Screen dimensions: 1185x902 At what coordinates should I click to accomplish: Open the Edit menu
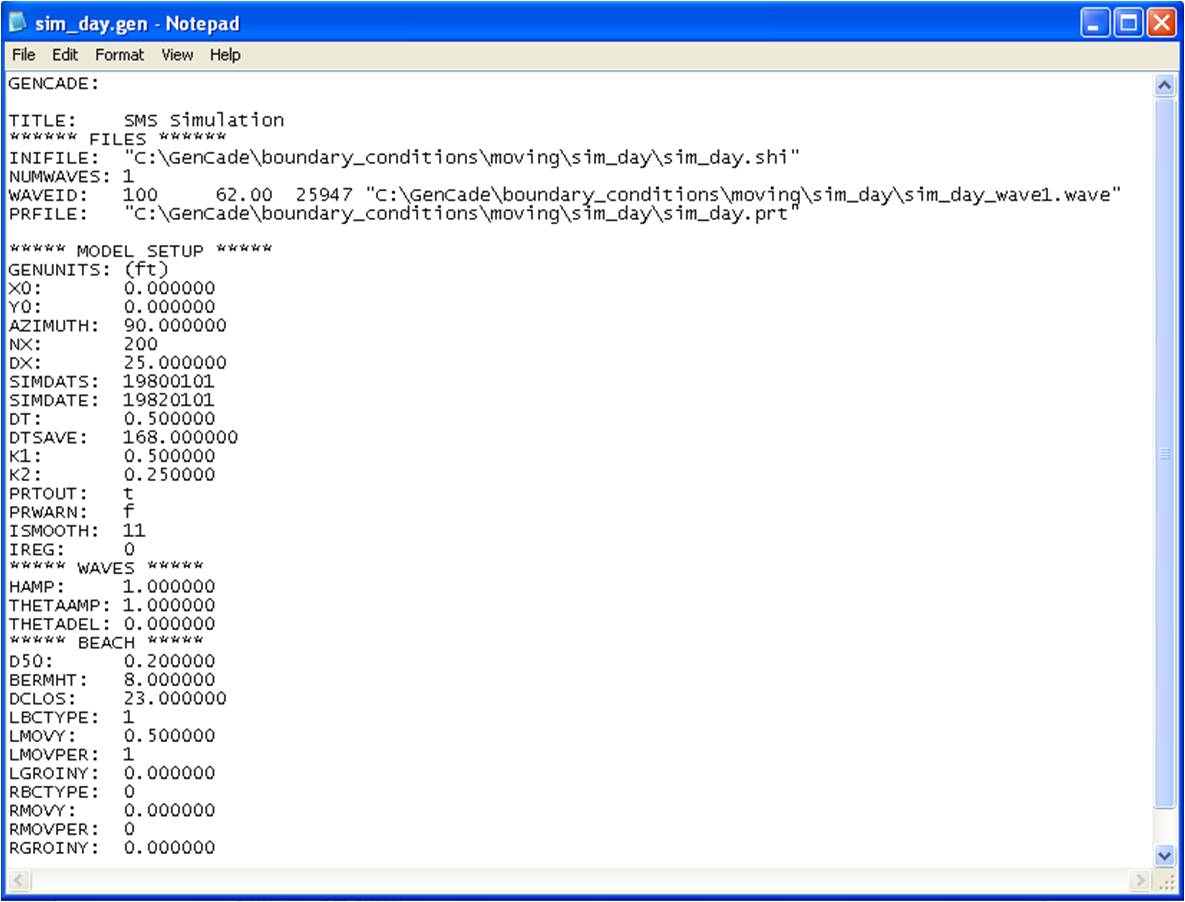click(x=65, y=55)
